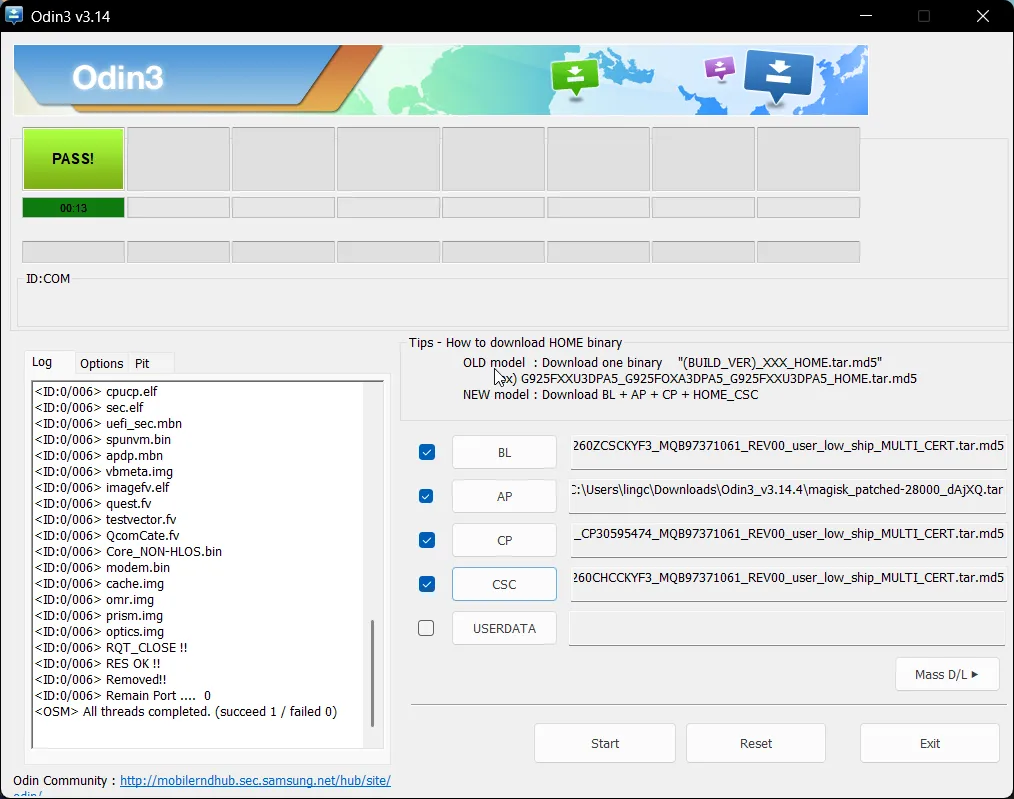
Task: Click the purple download icon in banner
Action: [719, 68]
